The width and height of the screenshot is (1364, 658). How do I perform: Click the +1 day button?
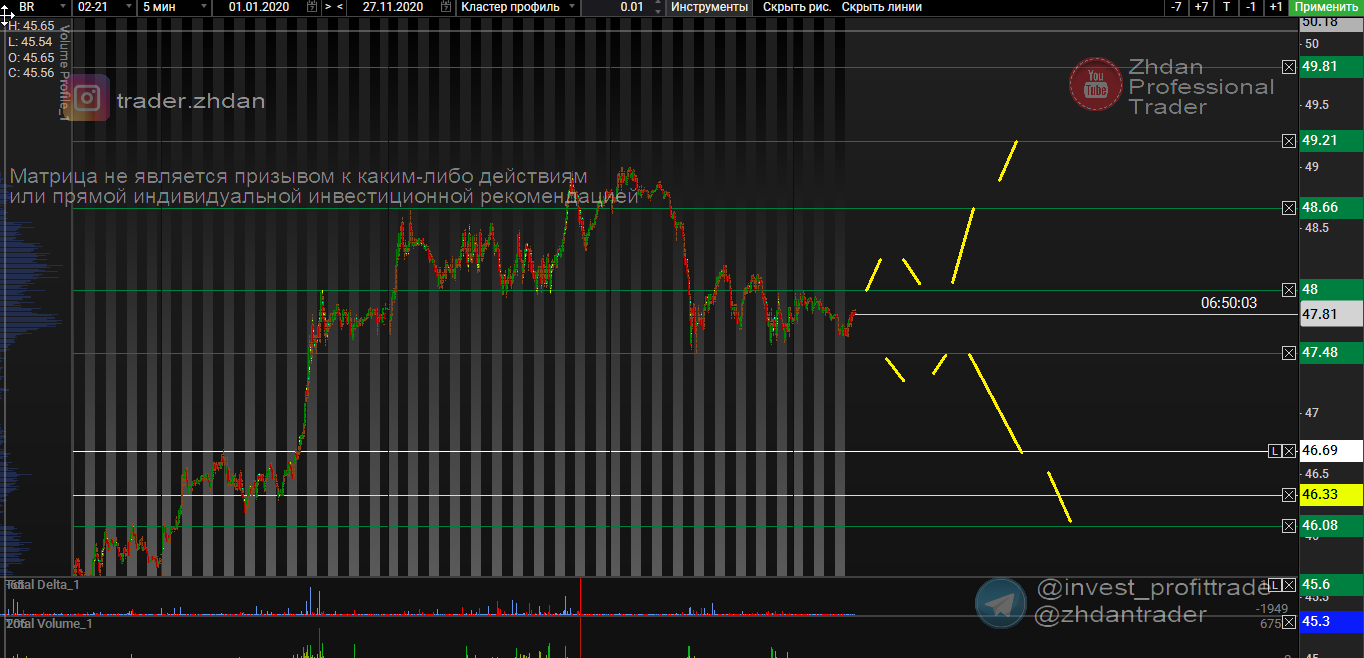click(1275, 7)
